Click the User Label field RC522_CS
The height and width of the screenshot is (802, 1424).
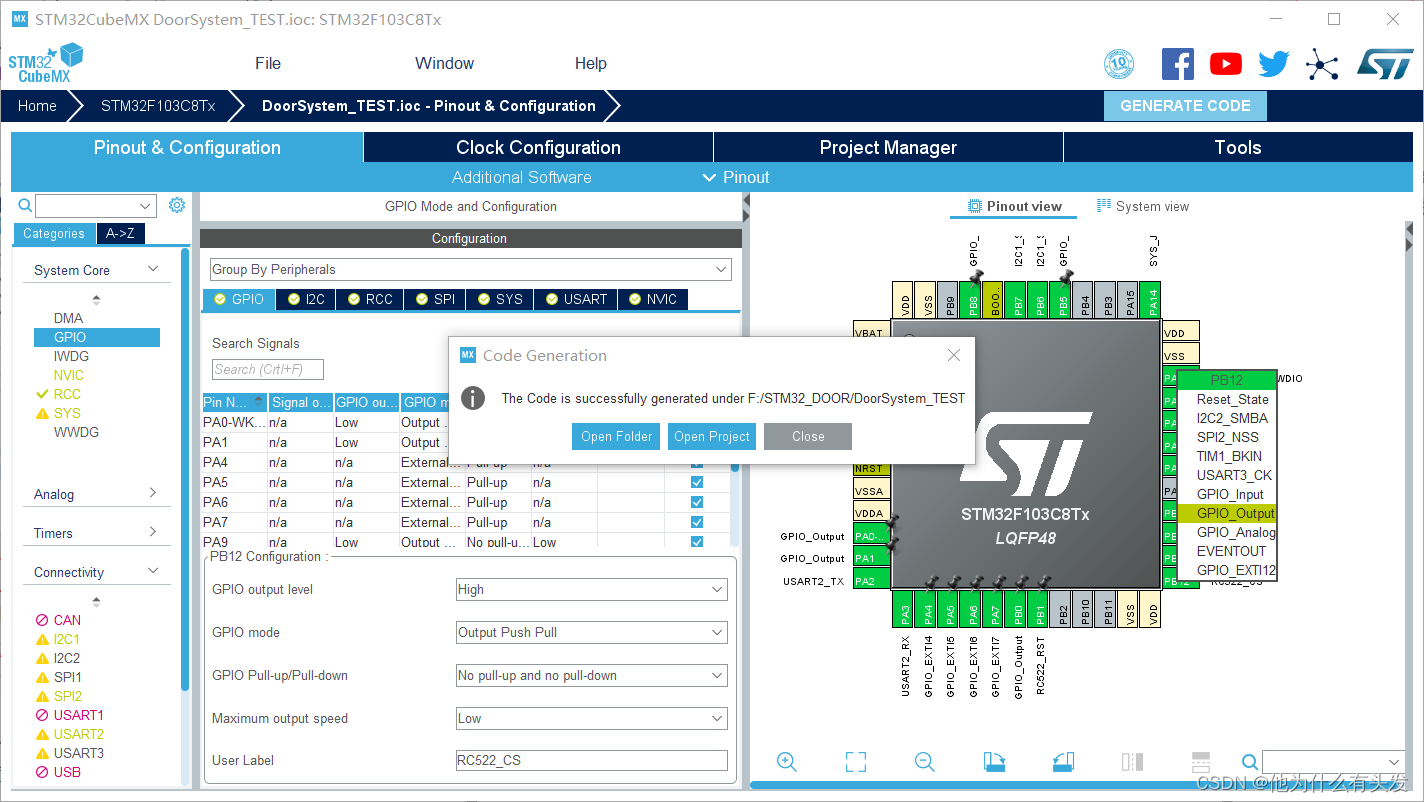(591, 760)
